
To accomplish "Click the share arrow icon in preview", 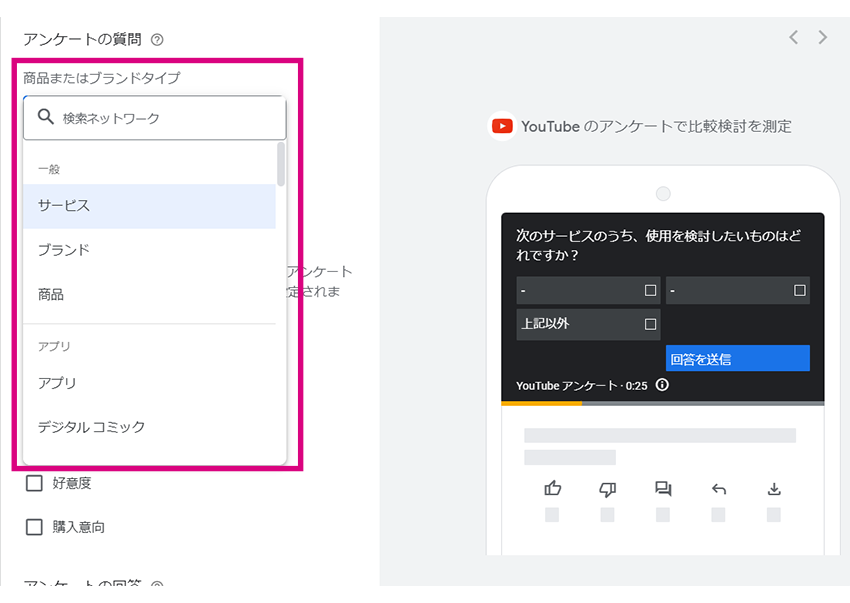I will (719, 489).
